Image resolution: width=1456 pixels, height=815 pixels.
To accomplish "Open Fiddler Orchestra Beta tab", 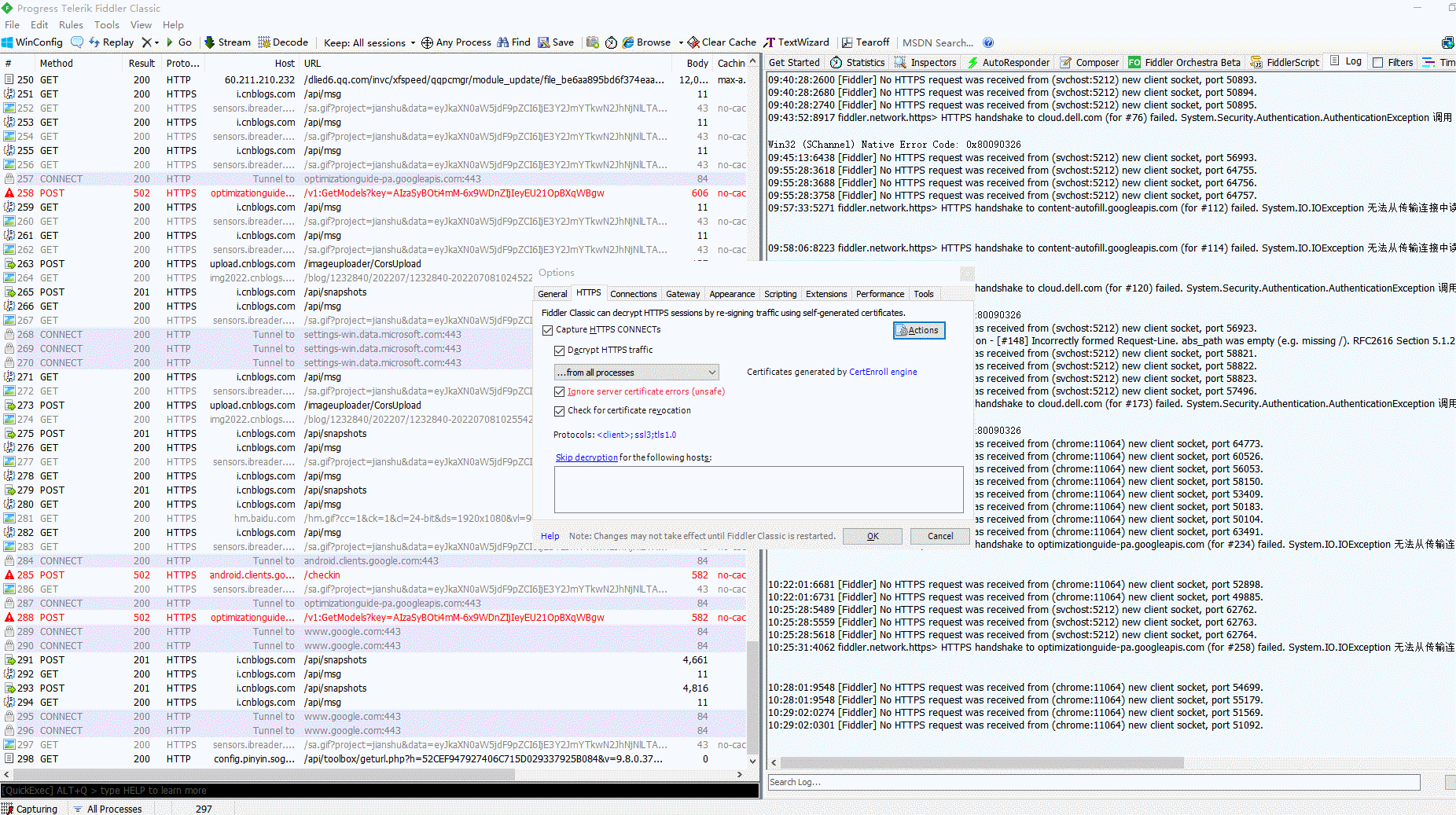I will (1185, 62).
